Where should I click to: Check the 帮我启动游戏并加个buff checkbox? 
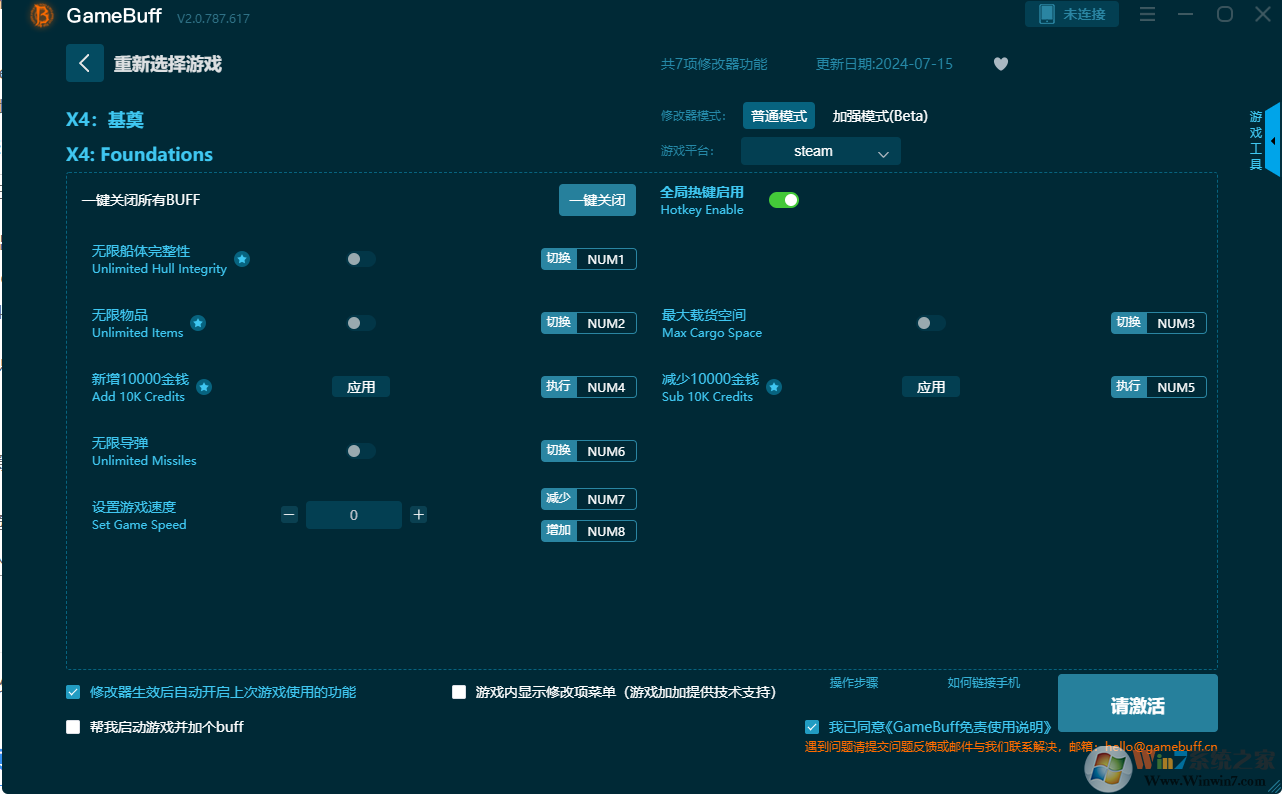[x=72, y=727]
